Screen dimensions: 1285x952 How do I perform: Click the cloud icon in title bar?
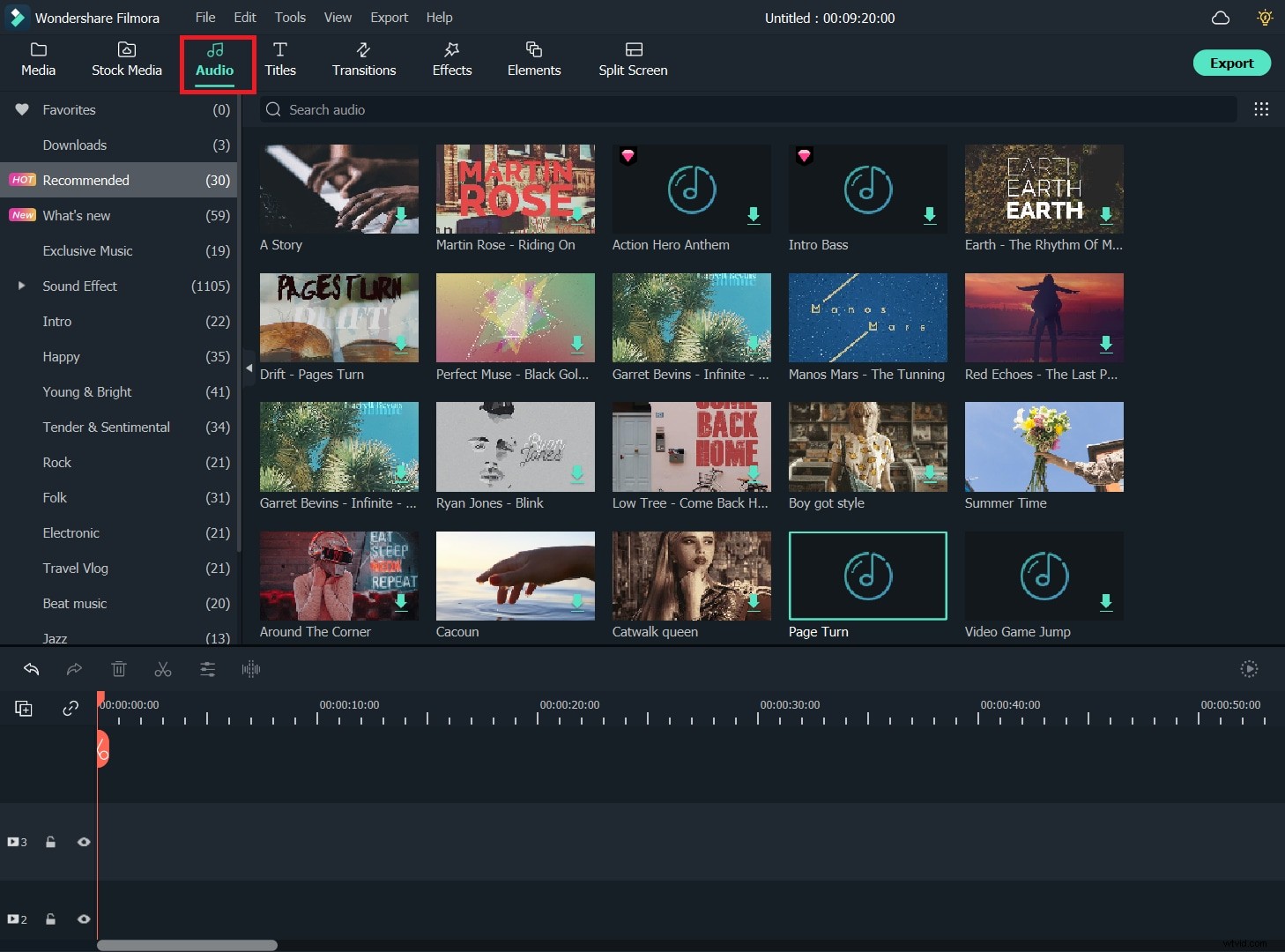1221,18
